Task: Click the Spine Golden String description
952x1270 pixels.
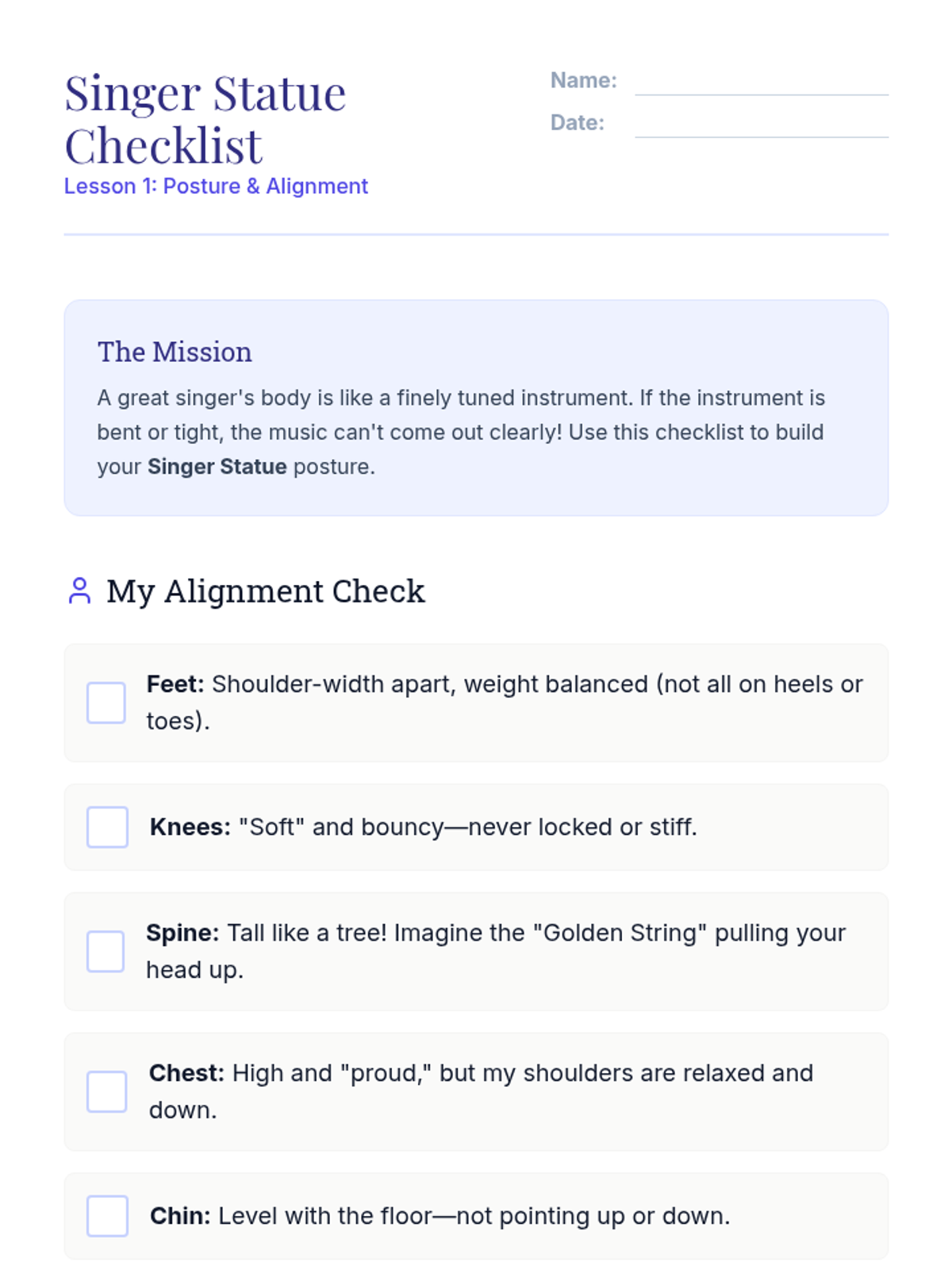Action: click(x=496, y=951)
